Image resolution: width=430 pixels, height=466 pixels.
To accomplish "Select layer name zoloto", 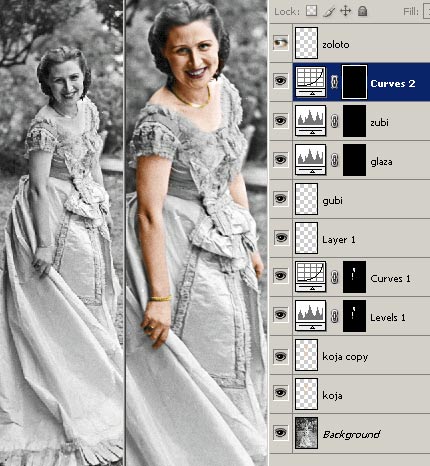I will tap(336, 44).
